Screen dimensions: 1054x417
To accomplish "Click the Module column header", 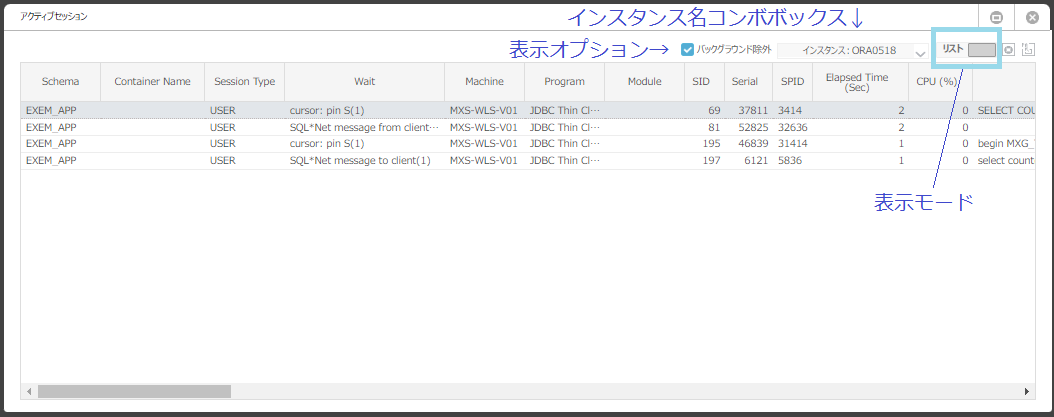I will point(645,81).
